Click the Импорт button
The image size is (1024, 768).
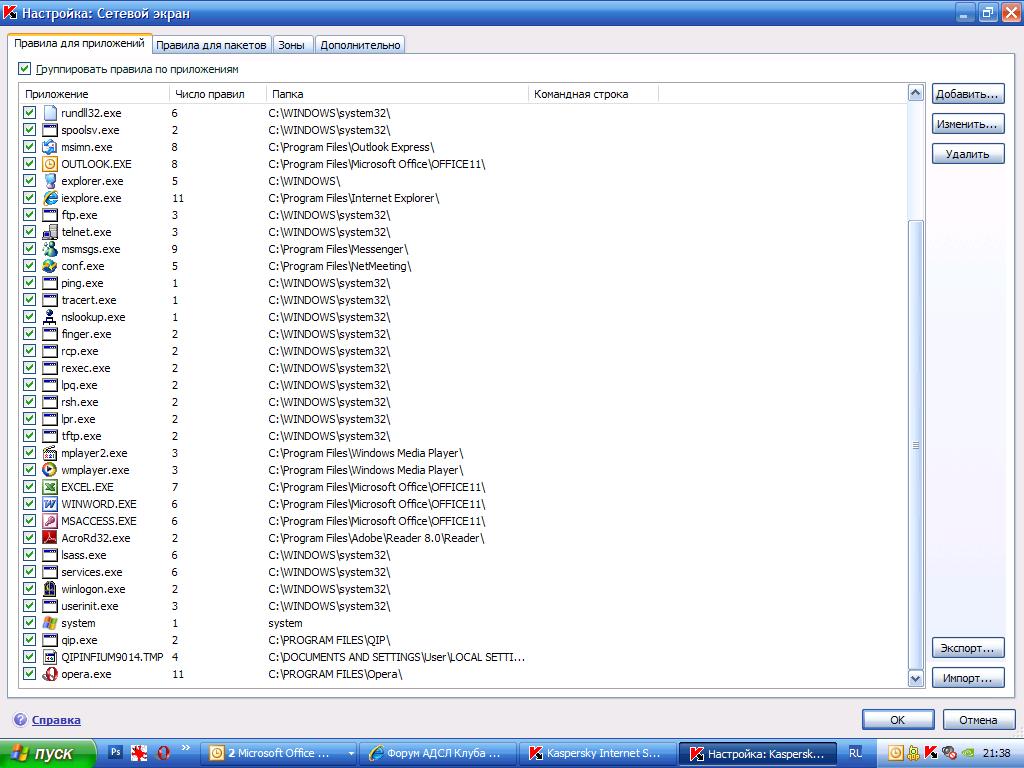[967, 678]
